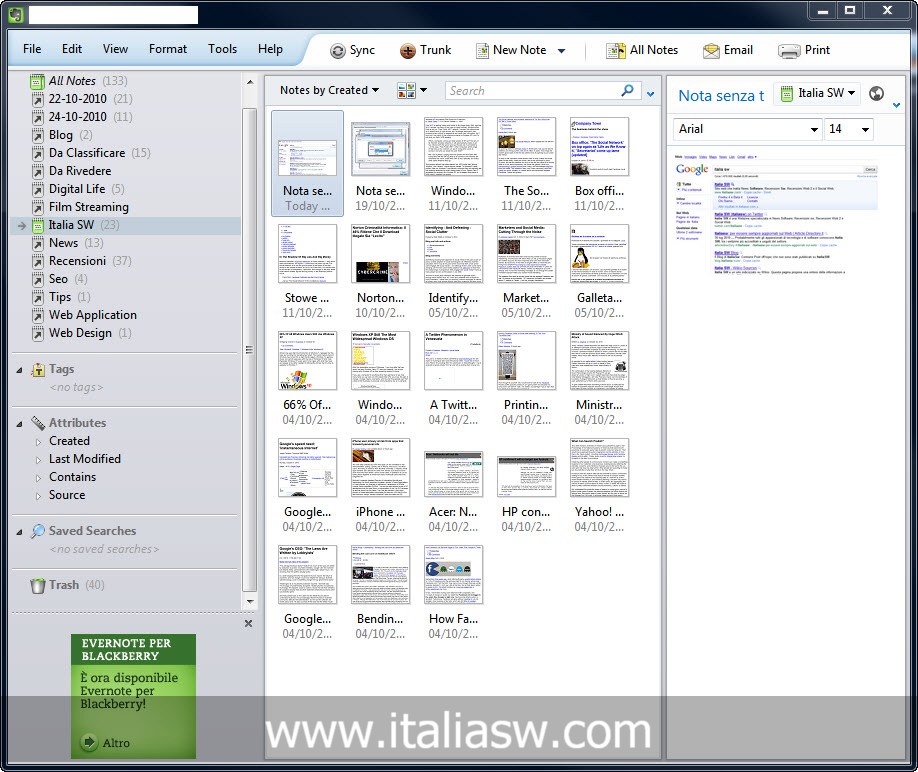Collapse the Tags section
Viewport: 918px width, 772px height.
click(19, 370)
